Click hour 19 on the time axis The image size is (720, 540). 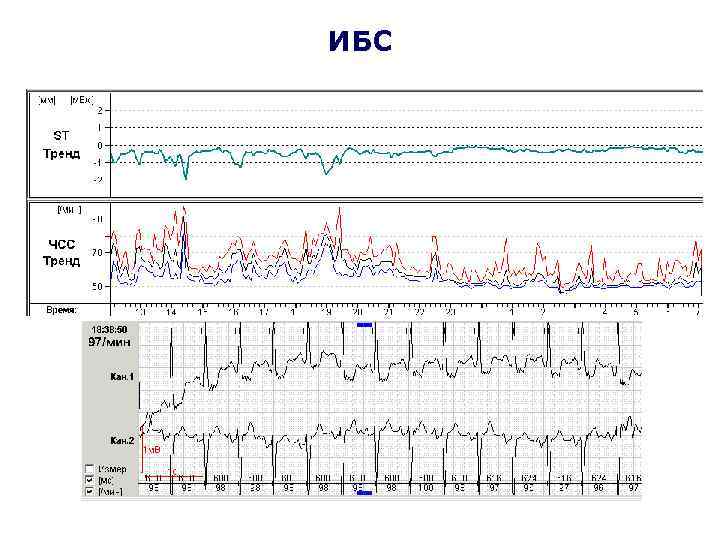click(326, 313)
